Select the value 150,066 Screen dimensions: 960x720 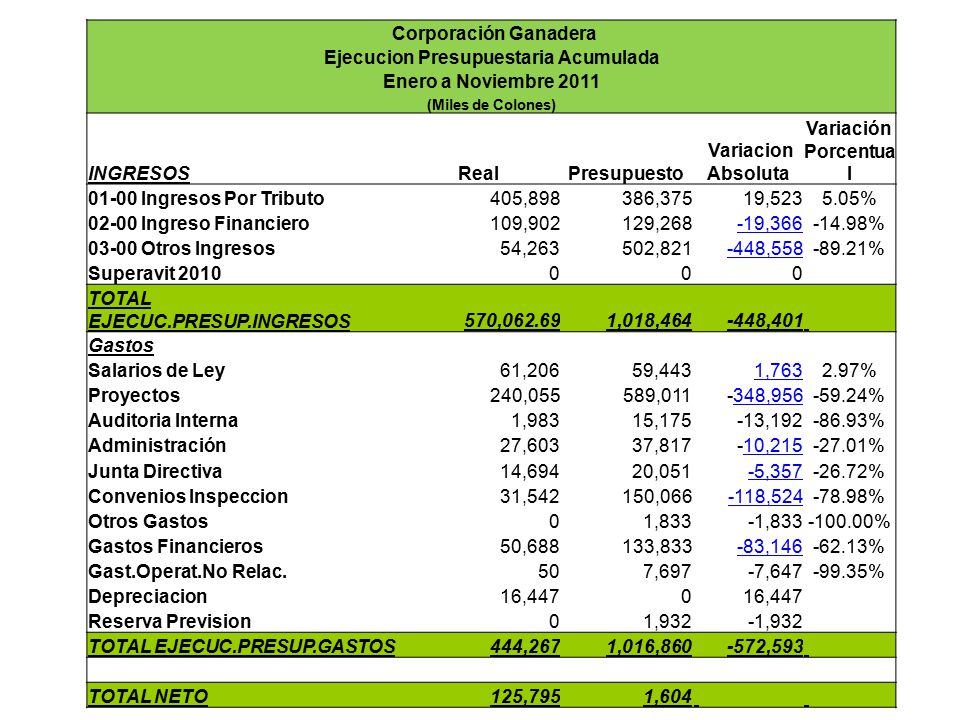[657, 497]
